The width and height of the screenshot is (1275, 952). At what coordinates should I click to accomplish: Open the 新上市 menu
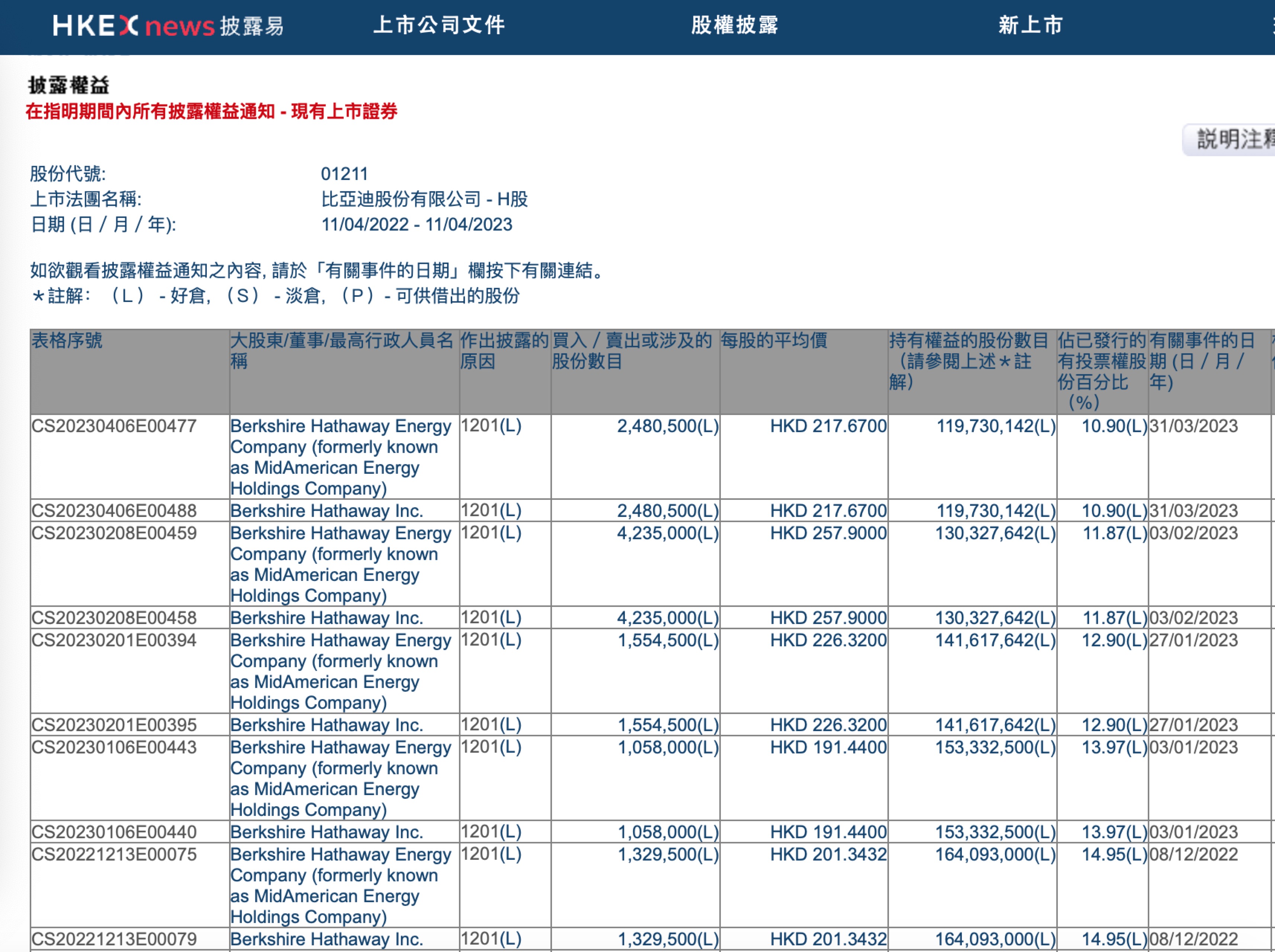(x=1031, y=25)
